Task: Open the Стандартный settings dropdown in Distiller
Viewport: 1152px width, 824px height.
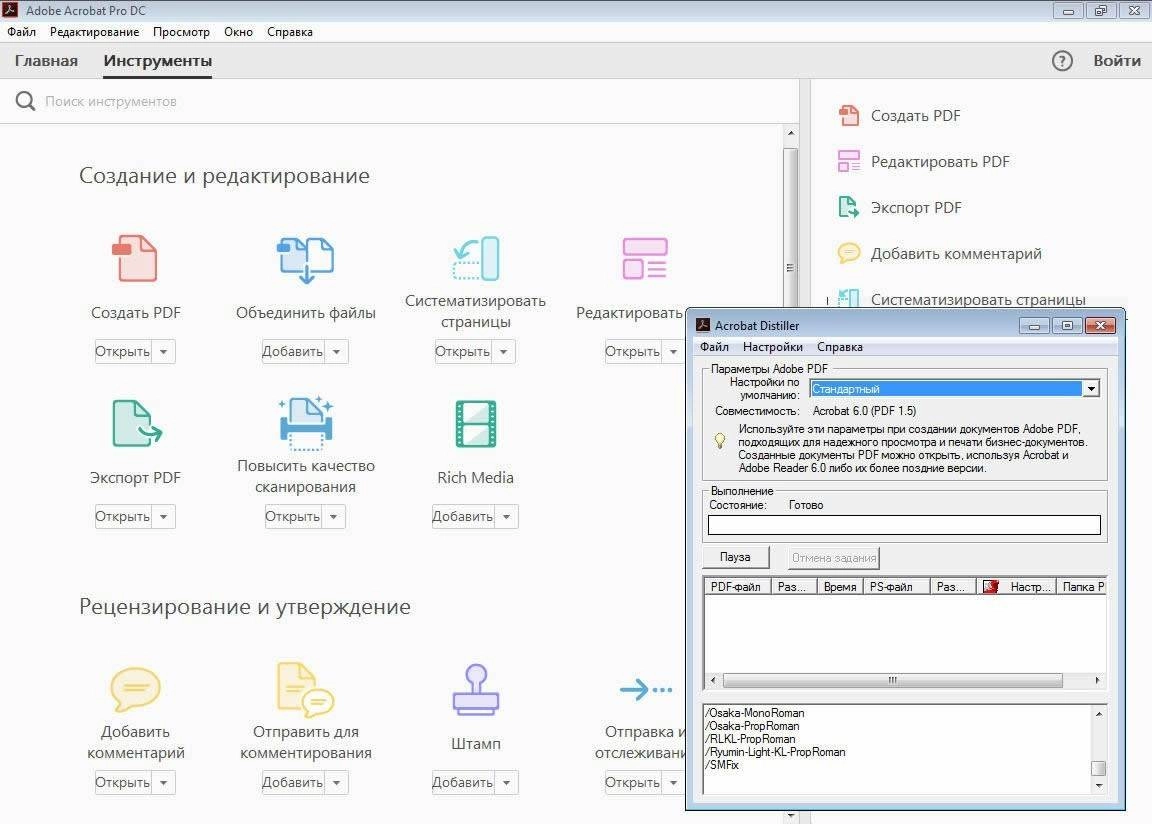Action: coord(1092,388)
